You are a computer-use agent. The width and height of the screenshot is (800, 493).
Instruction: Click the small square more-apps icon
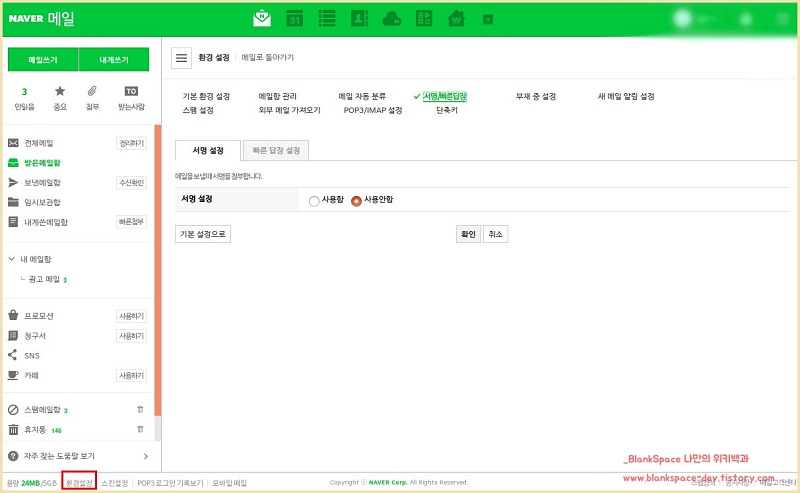tap(488, 19)
